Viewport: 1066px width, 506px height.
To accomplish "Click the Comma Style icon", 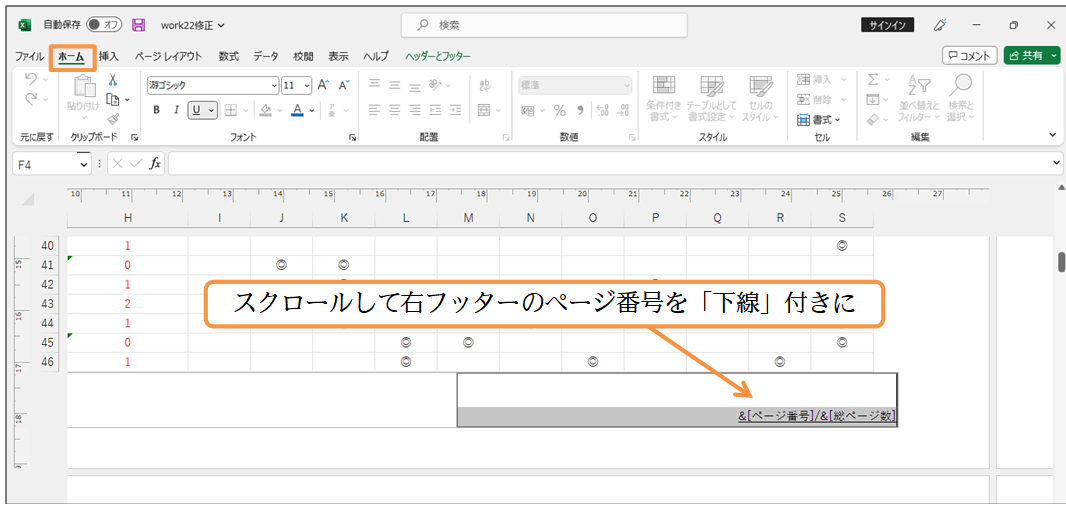I will [580, 110].
